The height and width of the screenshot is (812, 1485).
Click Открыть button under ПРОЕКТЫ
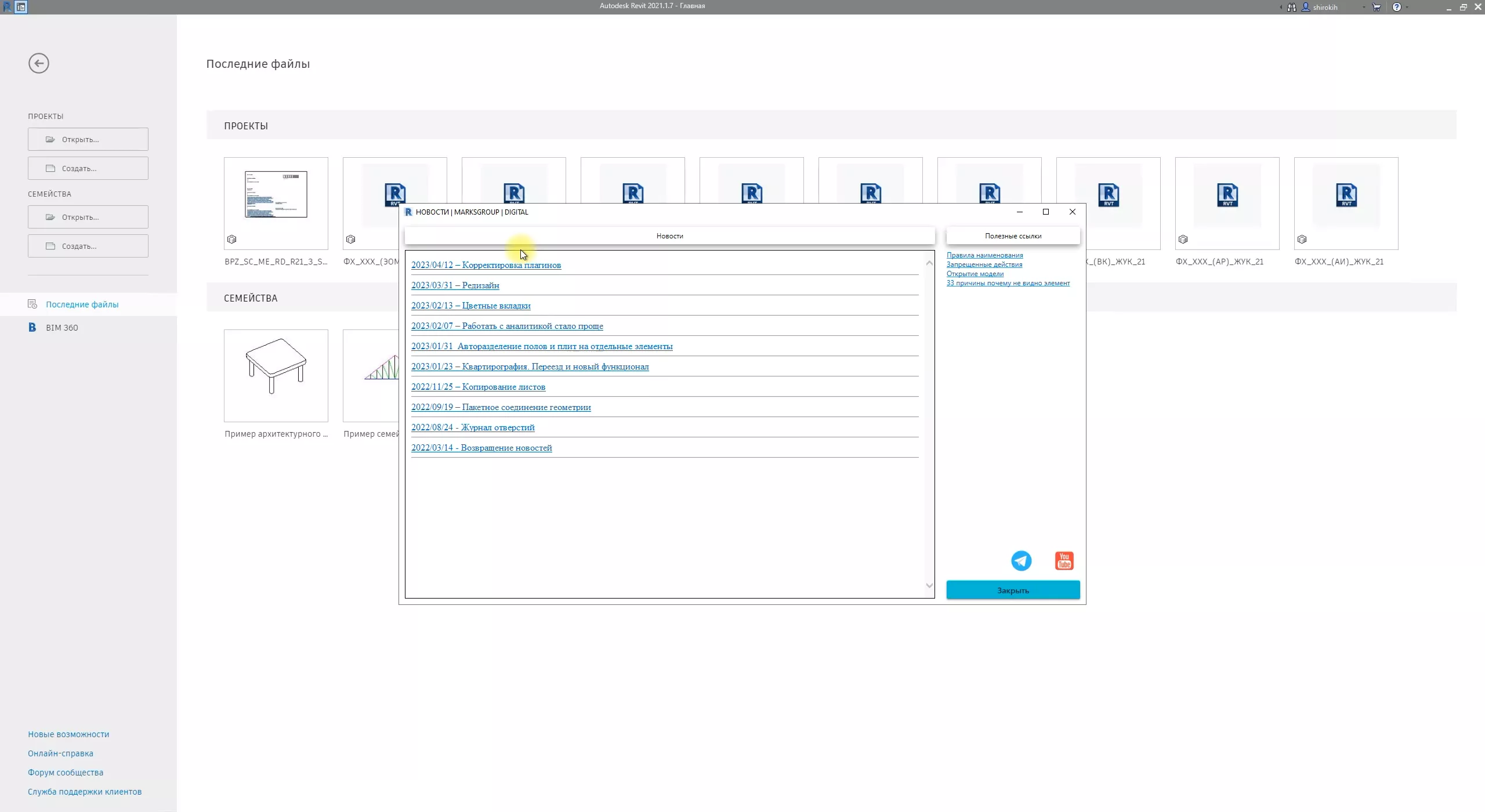pyautogui.click(x=88, y=139)
